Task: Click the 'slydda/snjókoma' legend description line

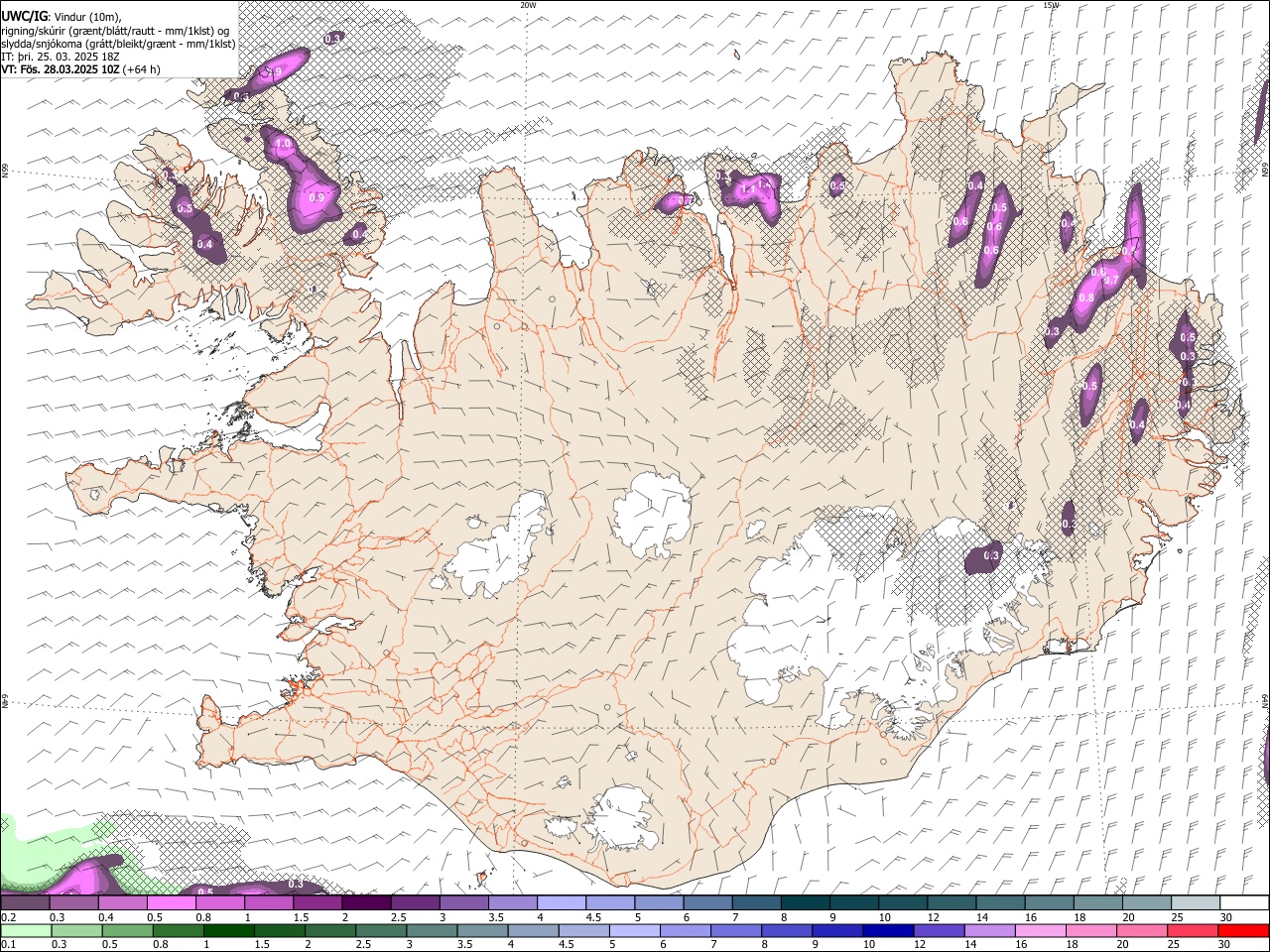Action: tap(118, 44)
